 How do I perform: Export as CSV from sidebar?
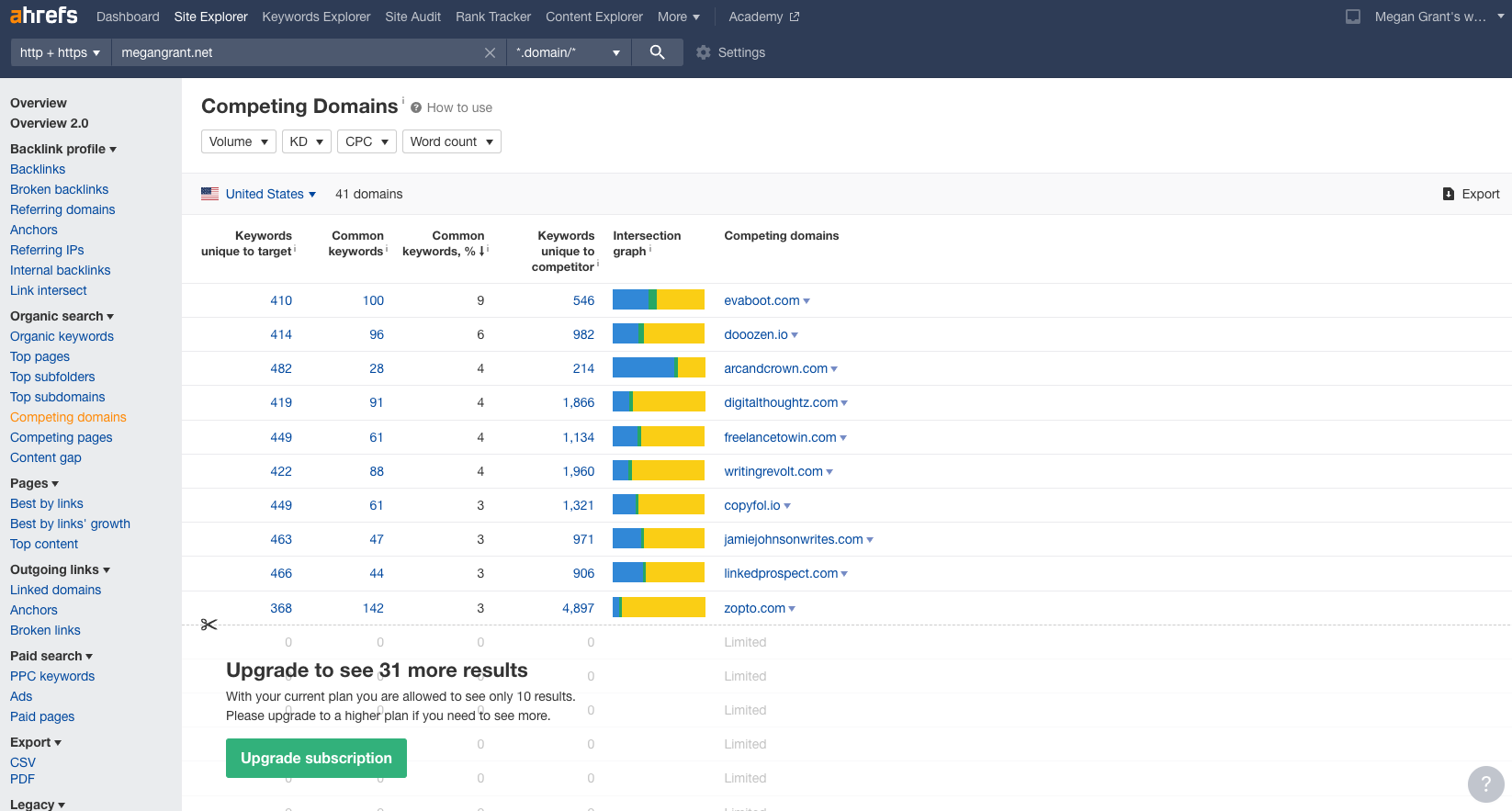(23, 762)
